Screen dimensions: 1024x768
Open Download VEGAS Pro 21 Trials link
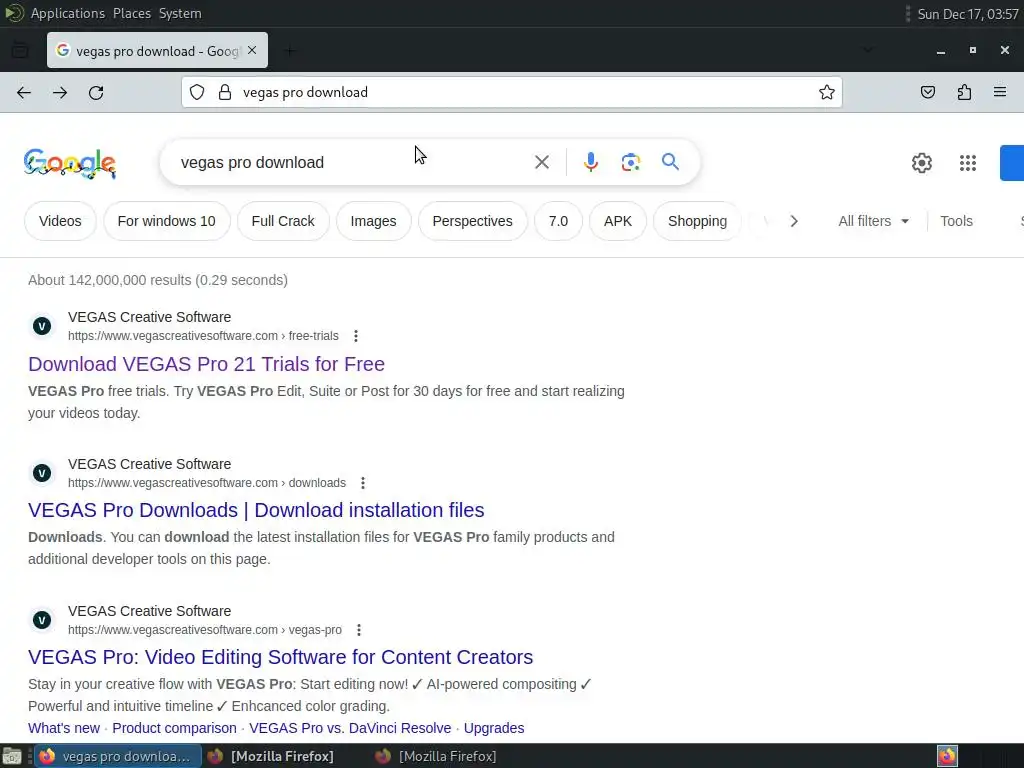(x=206, y=364)
